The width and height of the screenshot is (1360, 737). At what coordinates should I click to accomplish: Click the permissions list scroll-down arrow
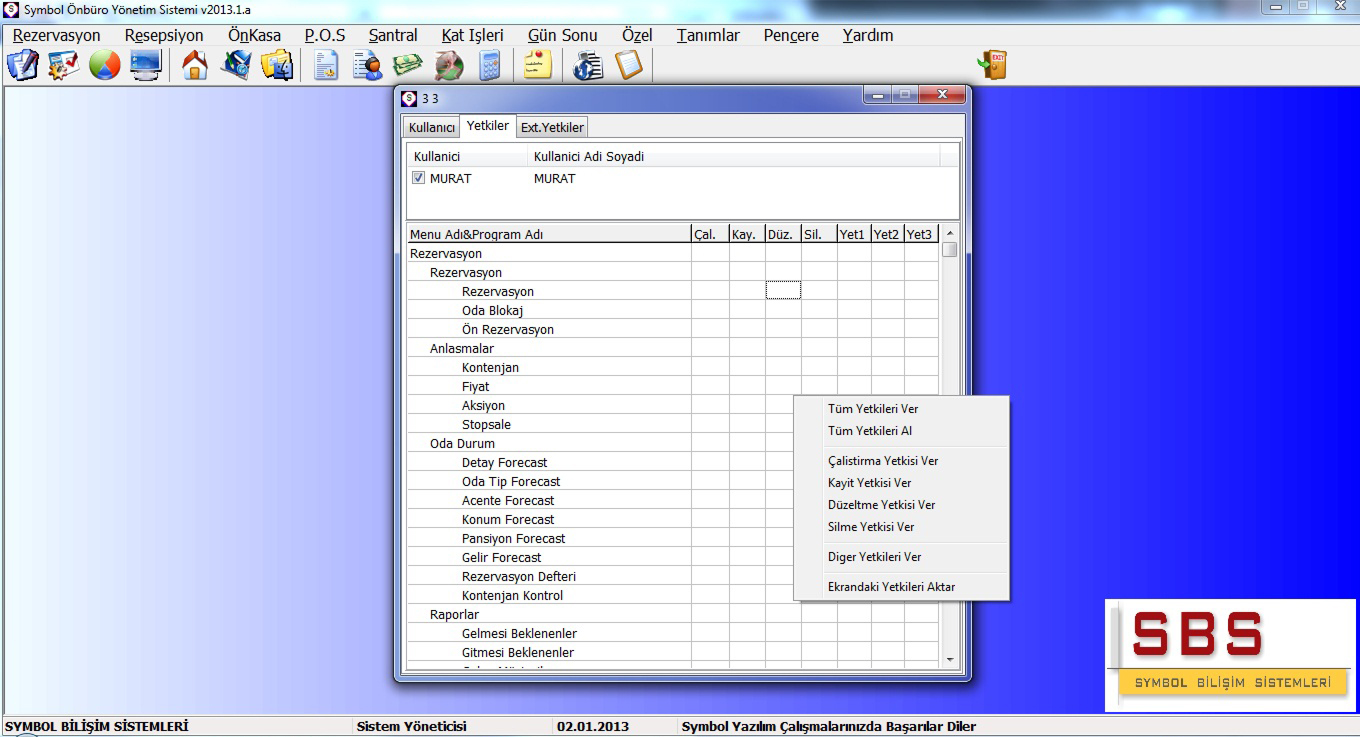(x=950, y=661)
